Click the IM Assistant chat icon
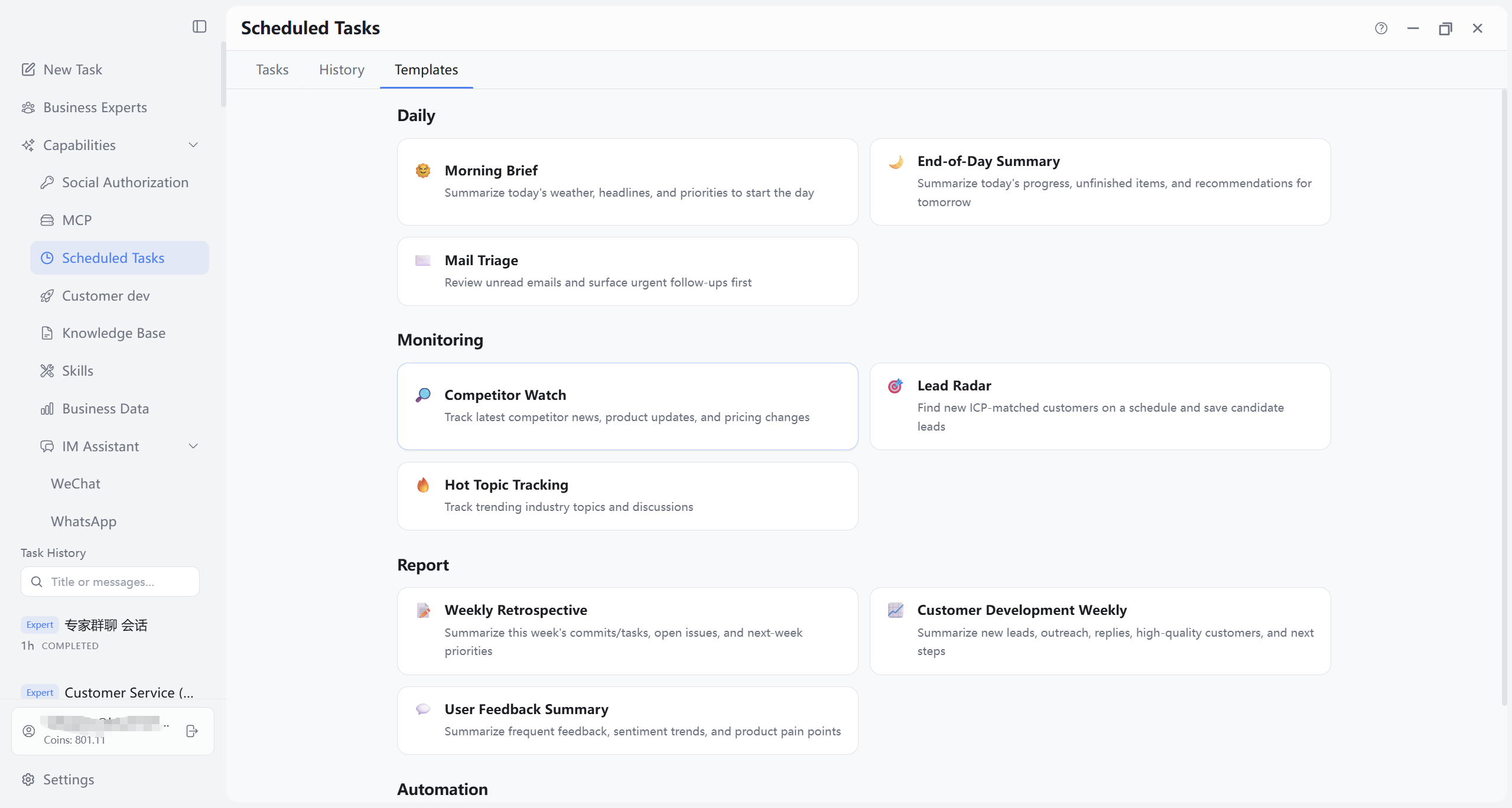The image size is (1512, 808). (x=47, y=447)
